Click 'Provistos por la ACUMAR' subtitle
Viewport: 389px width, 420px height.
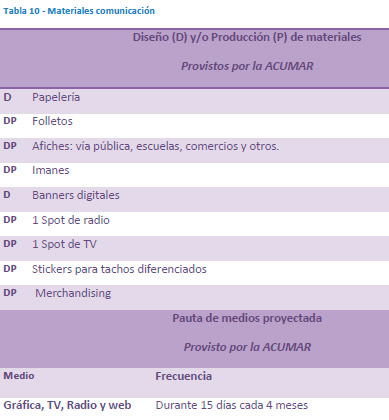(247, 66)
